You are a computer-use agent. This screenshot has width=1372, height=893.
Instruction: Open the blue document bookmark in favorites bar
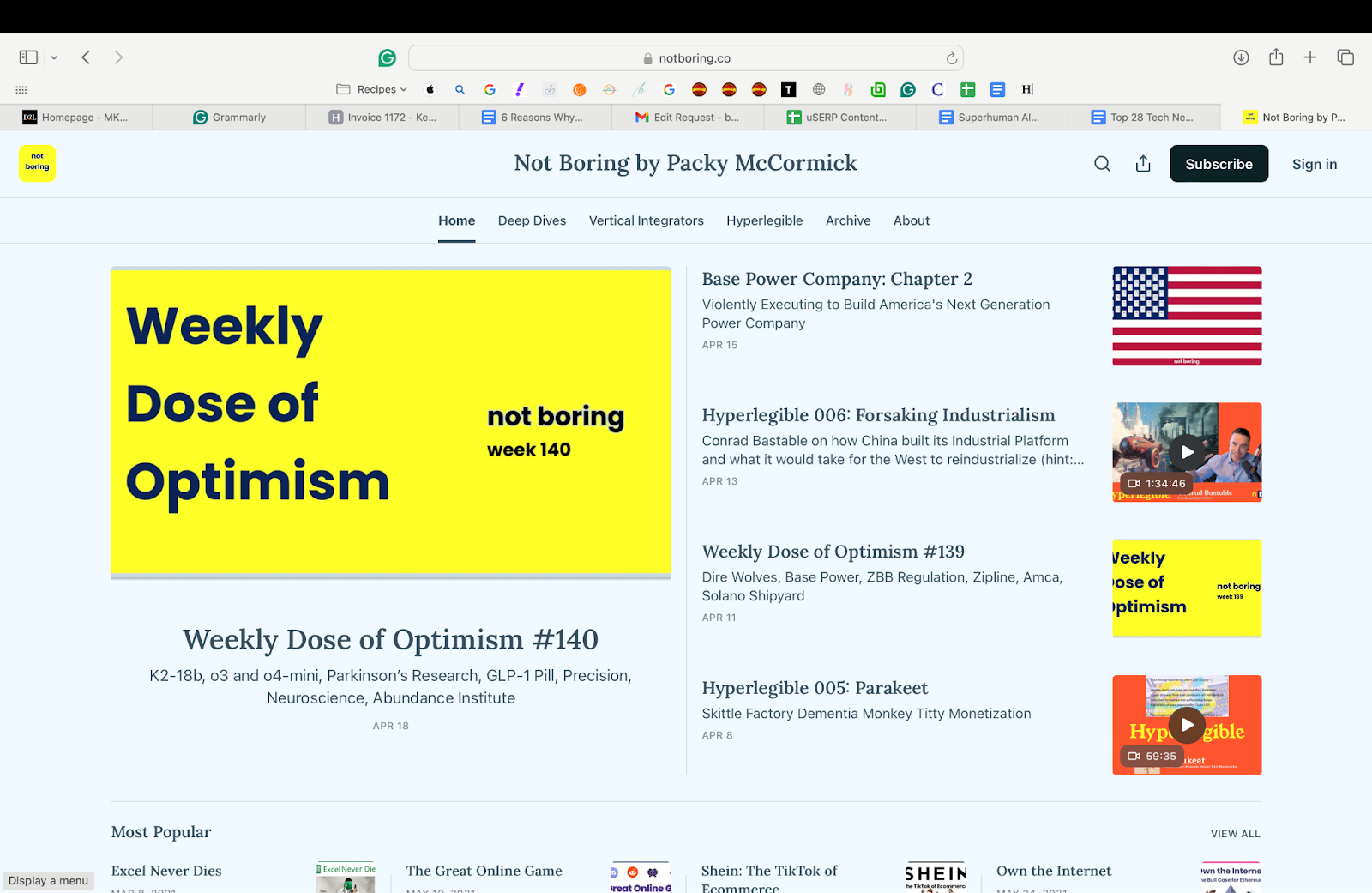point(997,89)
